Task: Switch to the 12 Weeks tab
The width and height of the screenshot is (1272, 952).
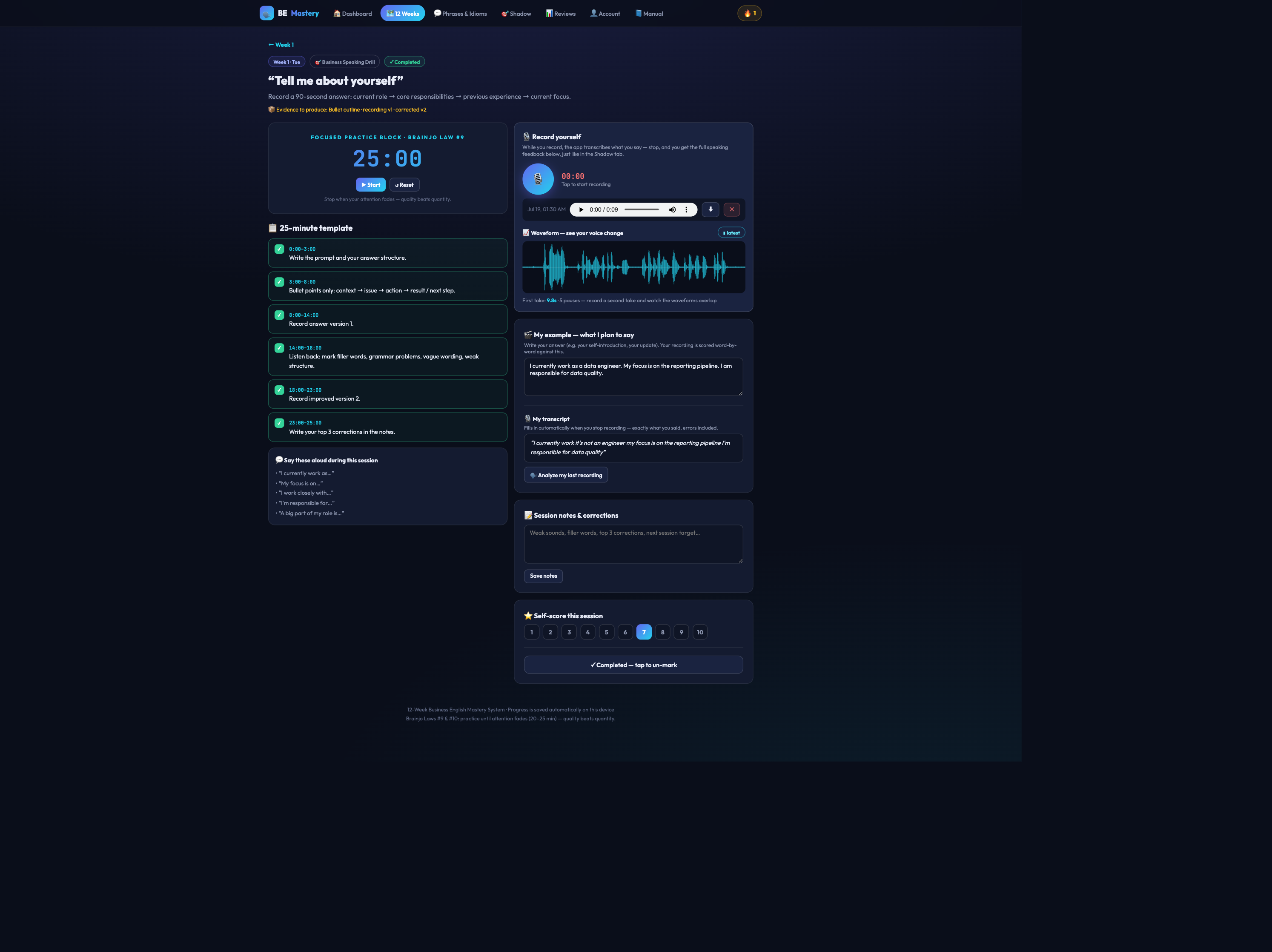Action: (403, 13)
